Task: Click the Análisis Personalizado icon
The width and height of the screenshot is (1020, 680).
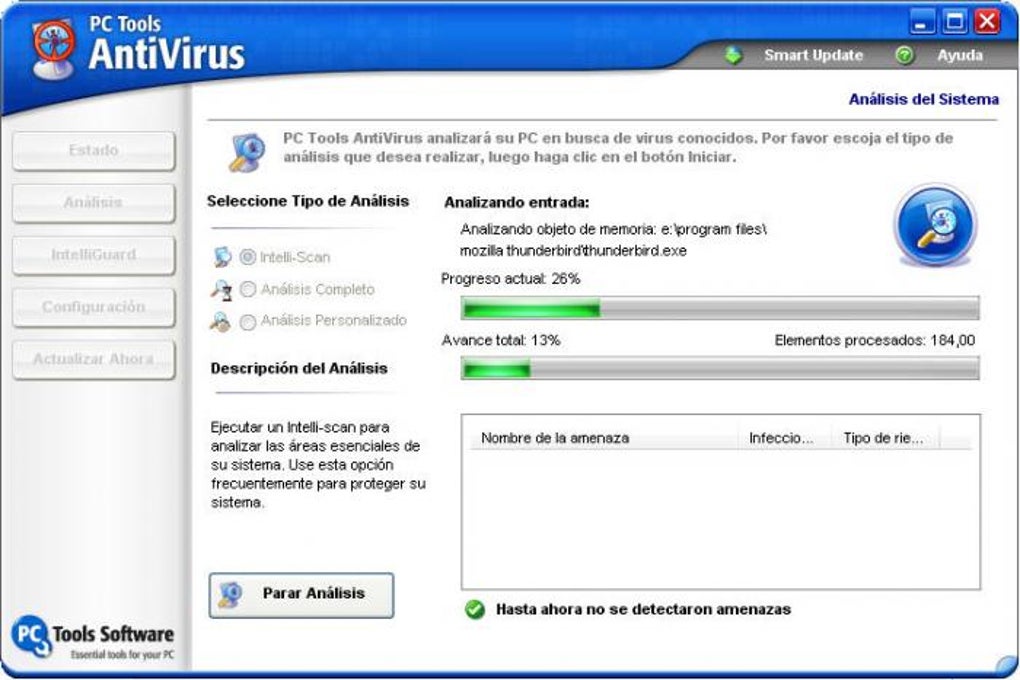Action: [221, 321]
